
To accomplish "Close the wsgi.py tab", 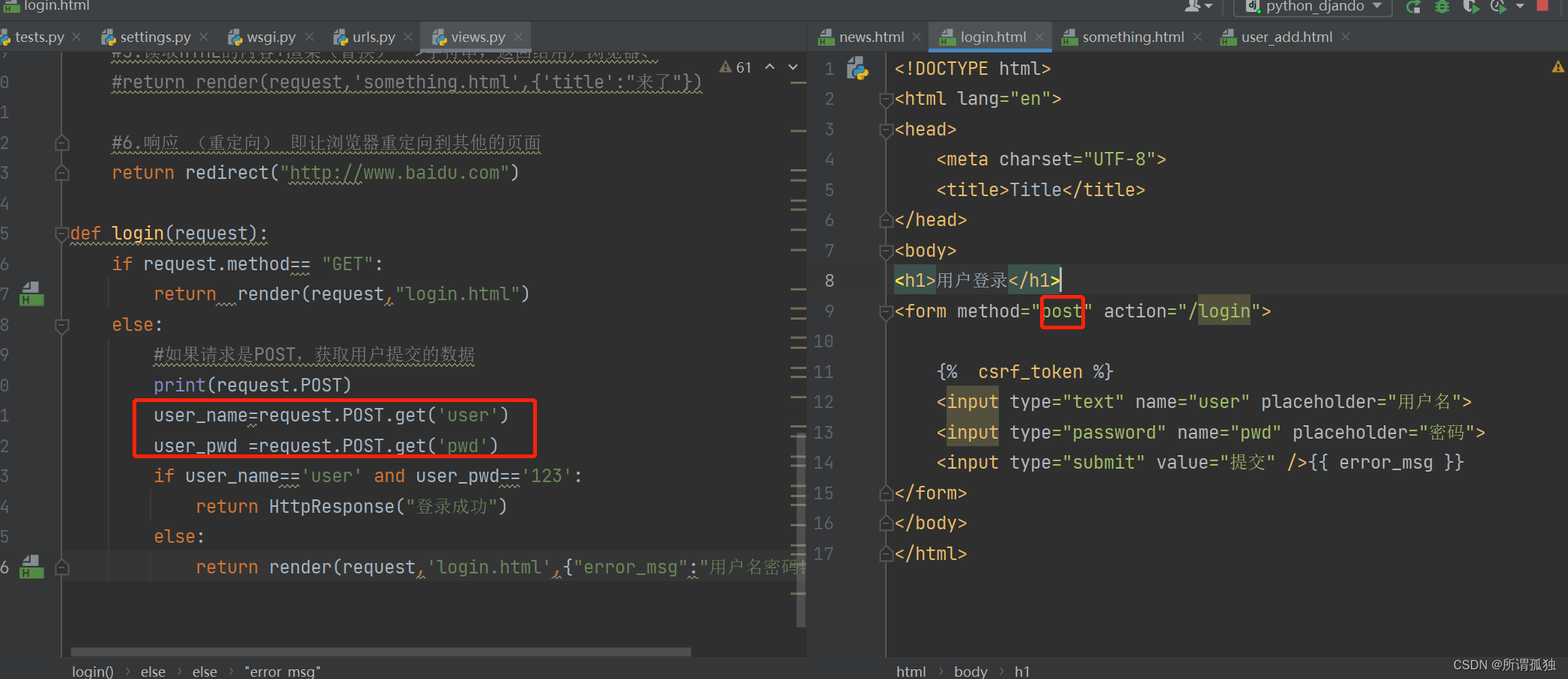I will click(x=309, y=37).
